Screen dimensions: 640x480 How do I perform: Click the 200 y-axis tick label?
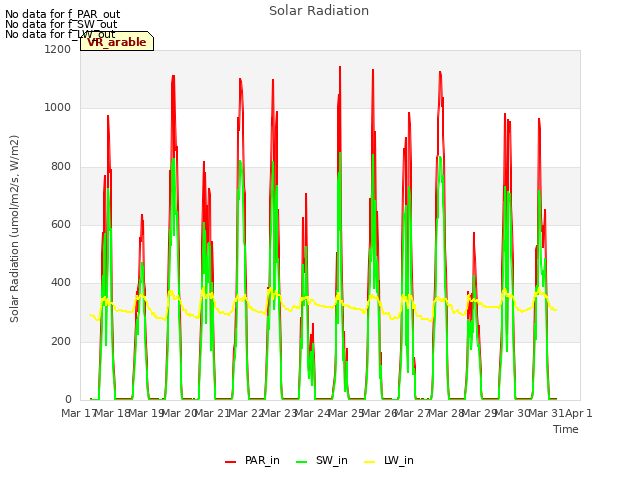61,341
